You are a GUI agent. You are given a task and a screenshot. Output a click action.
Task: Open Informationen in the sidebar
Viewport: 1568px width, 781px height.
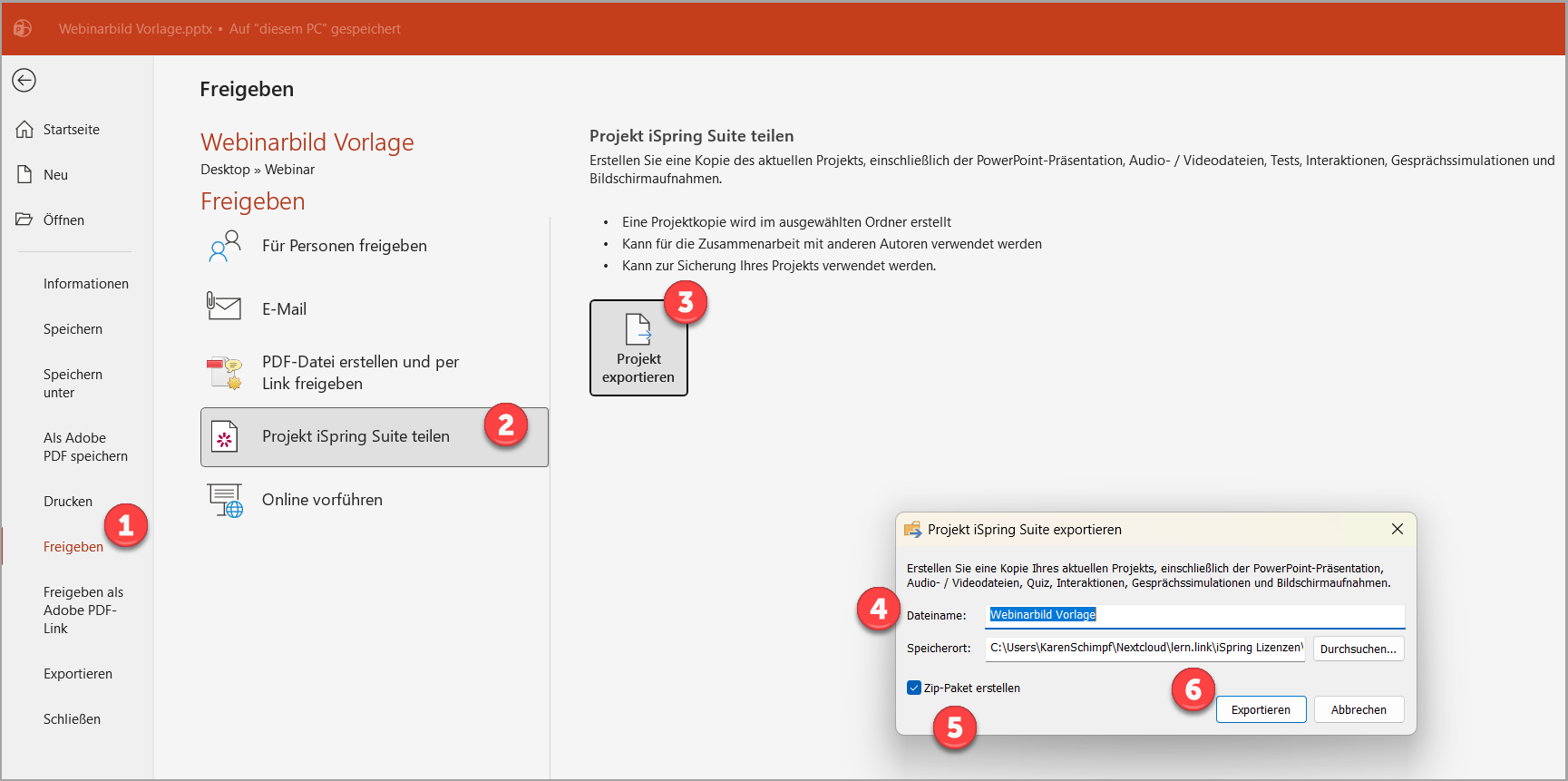click(x=86, y=284)
